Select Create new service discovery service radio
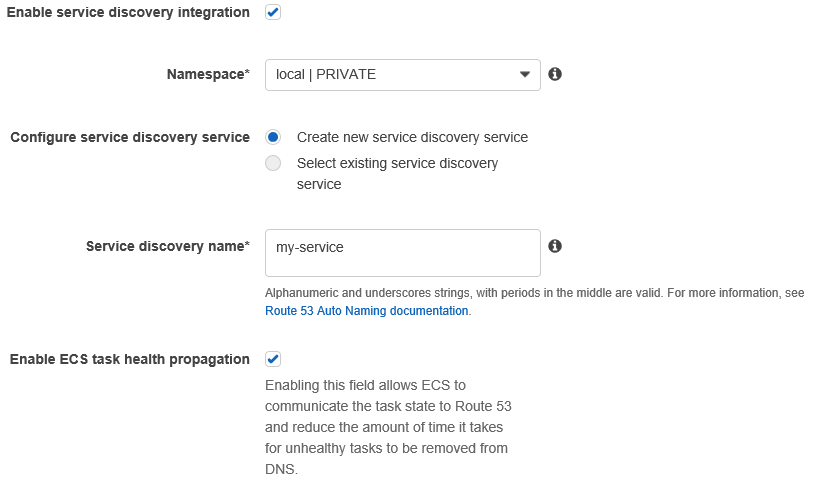The height and width of the screenshot is (488, 813). pos(273,137)
